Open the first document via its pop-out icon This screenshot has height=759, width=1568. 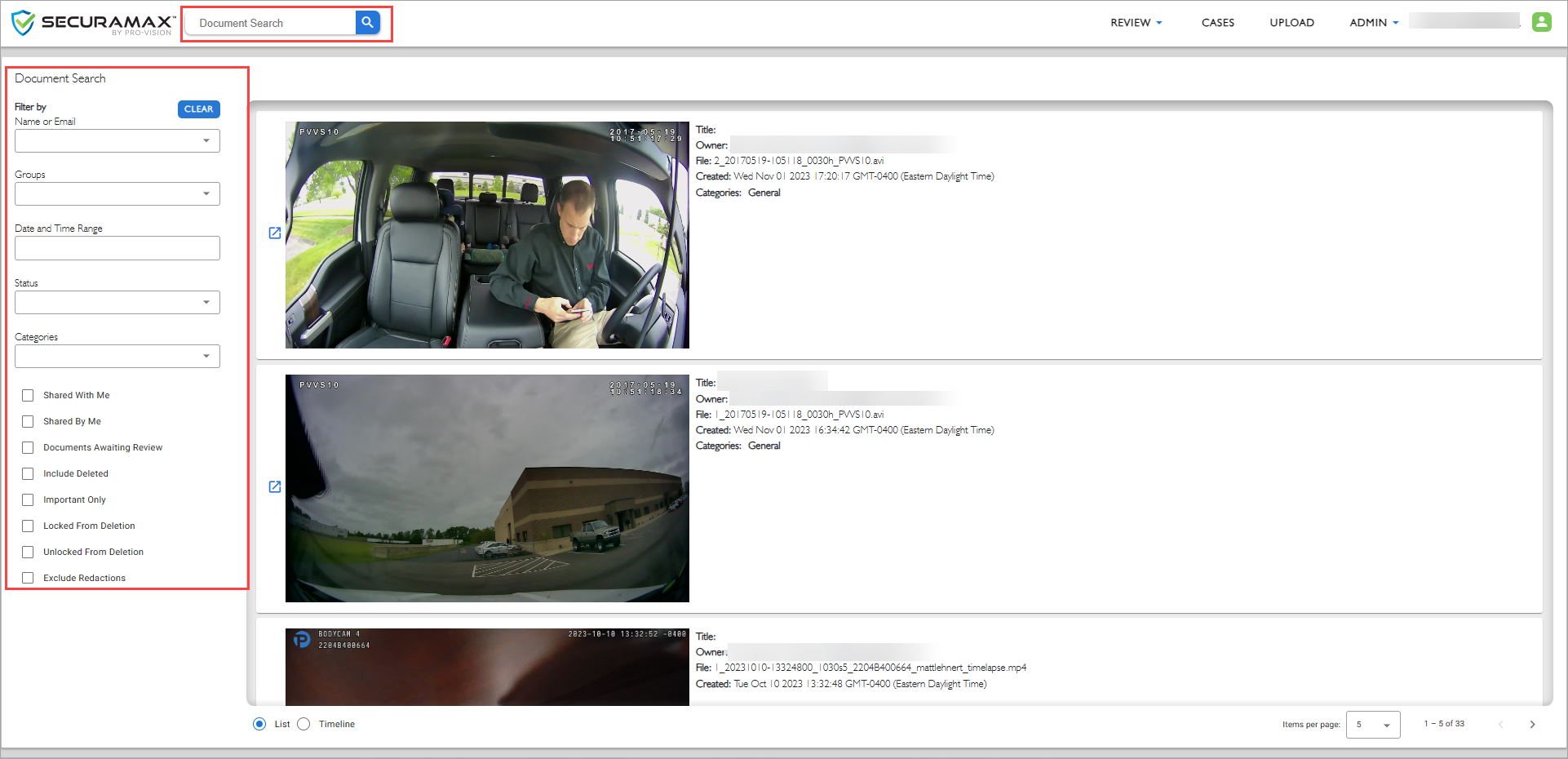[275, 233]
